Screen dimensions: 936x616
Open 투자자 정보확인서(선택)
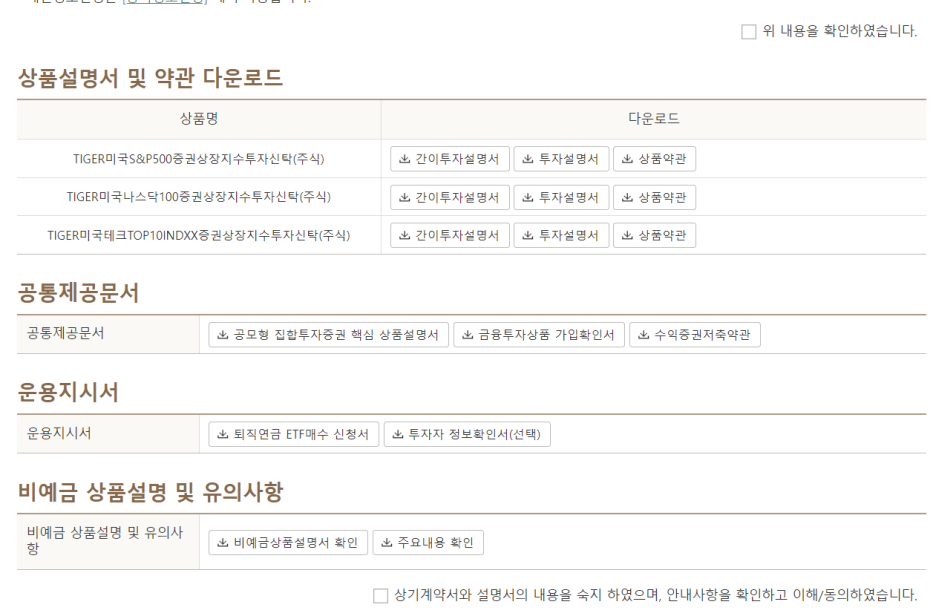click(x=467, y=434)
